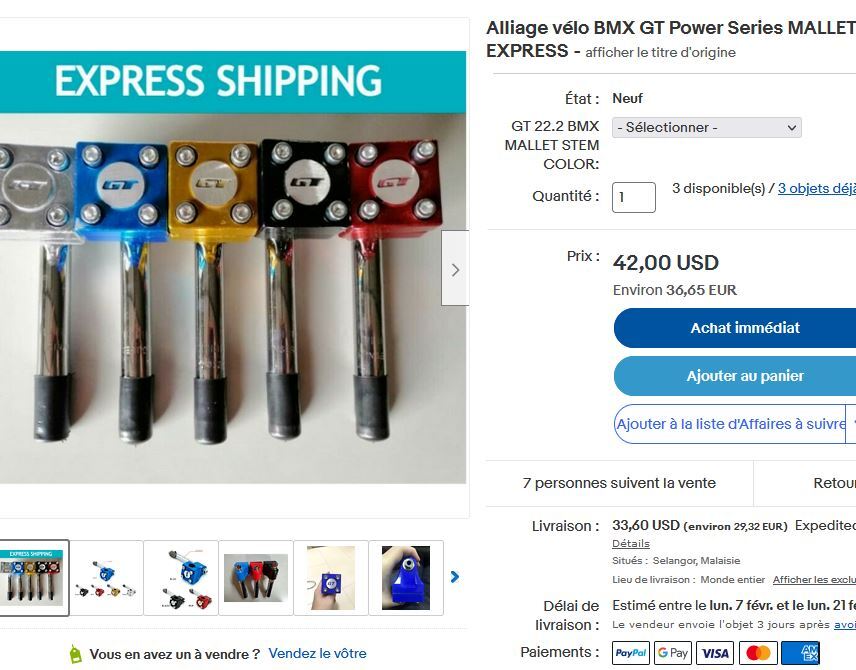This screenshot has height=670, width=856.
Task: Click the Ajouter au panier button
Action: point(745,376)
